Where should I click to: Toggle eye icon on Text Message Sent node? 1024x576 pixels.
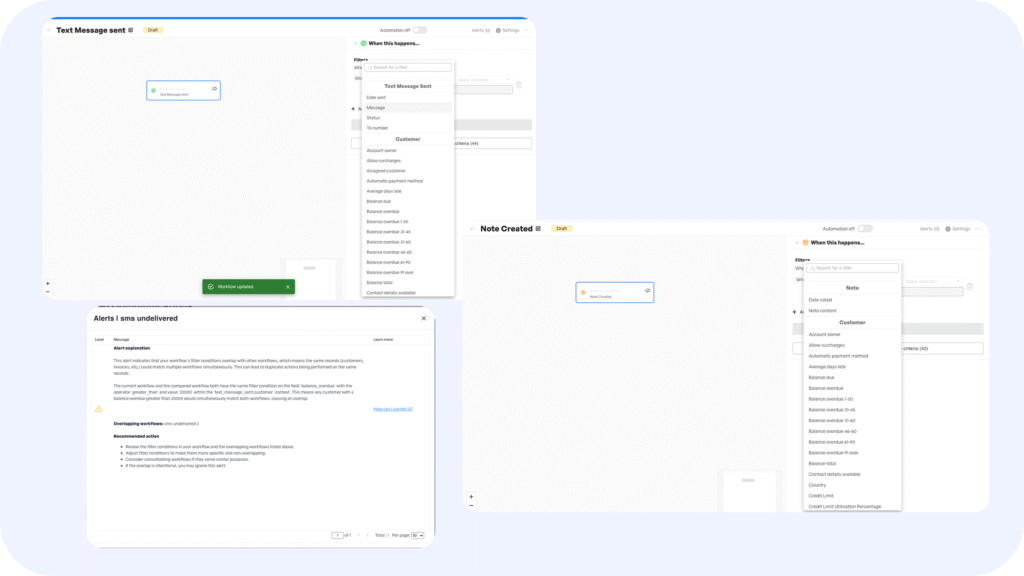tap(214, 89)
